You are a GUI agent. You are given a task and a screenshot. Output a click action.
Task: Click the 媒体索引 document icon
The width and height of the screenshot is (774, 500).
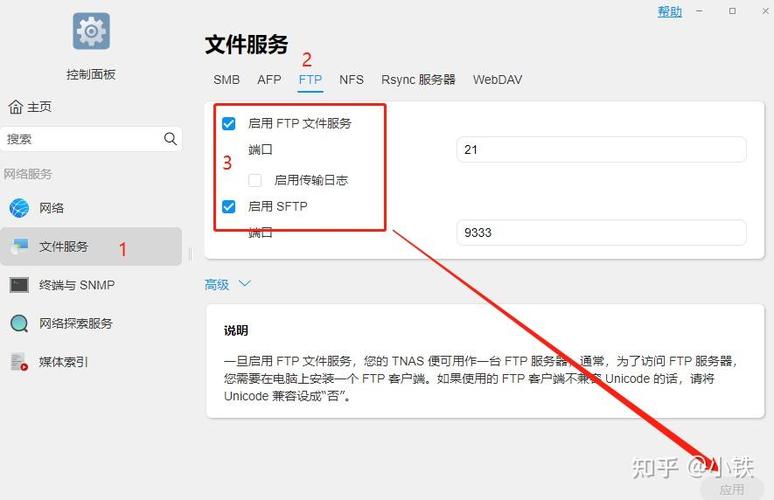[19, 362]
